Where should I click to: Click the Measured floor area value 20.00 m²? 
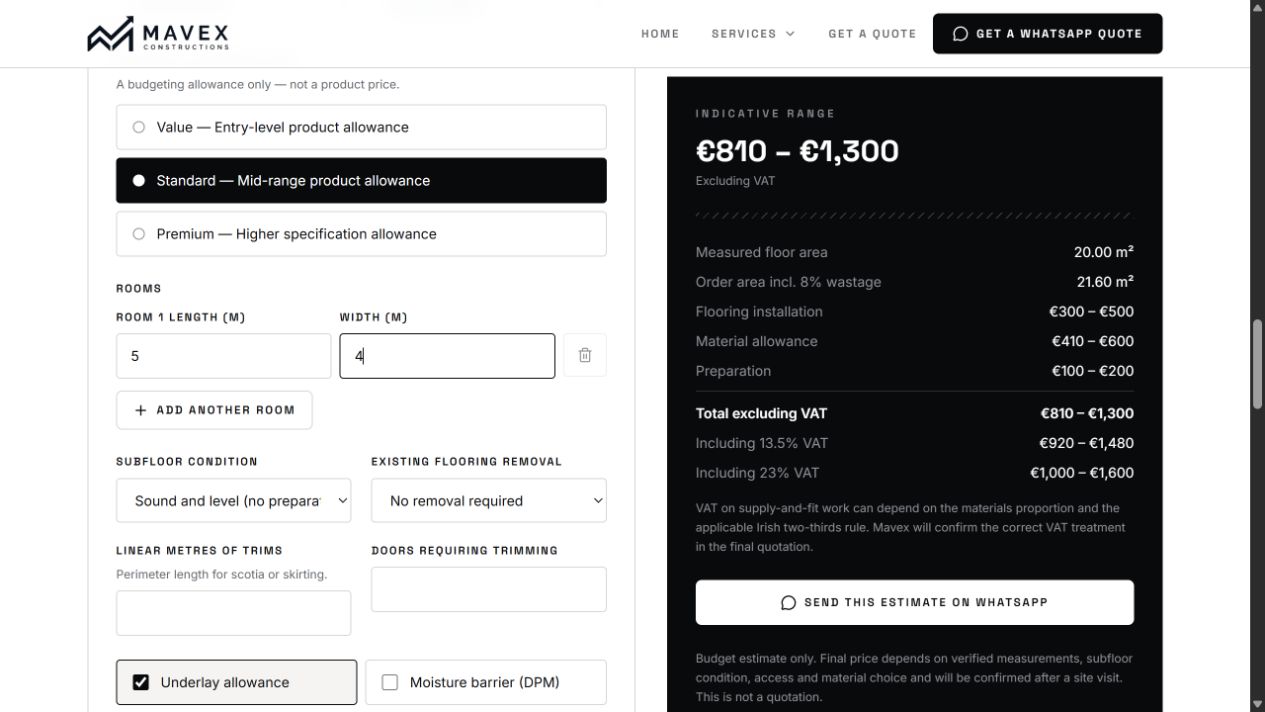click(1104, 252)
